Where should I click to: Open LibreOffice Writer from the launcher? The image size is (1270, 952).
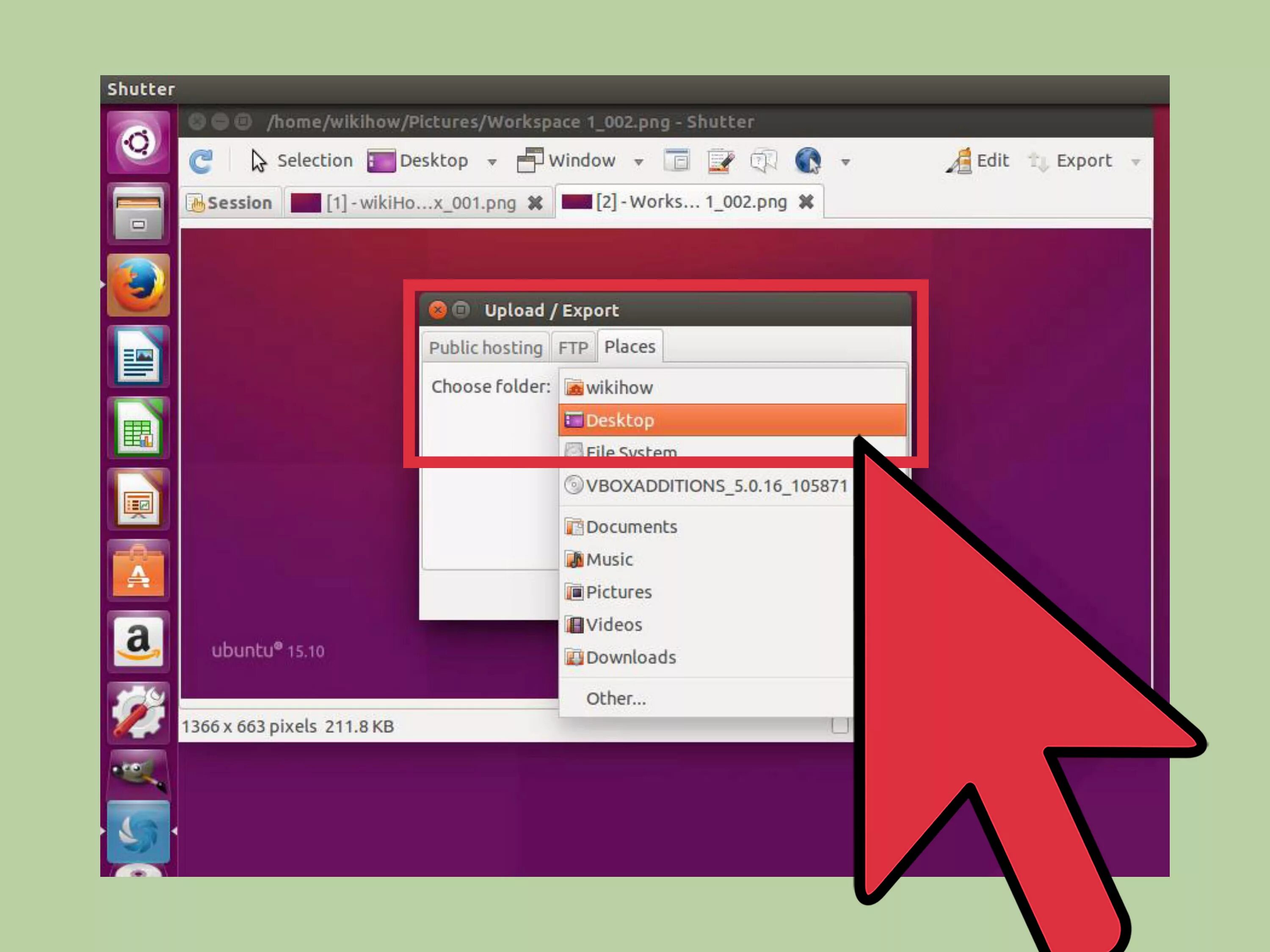(x=138, y=356)
